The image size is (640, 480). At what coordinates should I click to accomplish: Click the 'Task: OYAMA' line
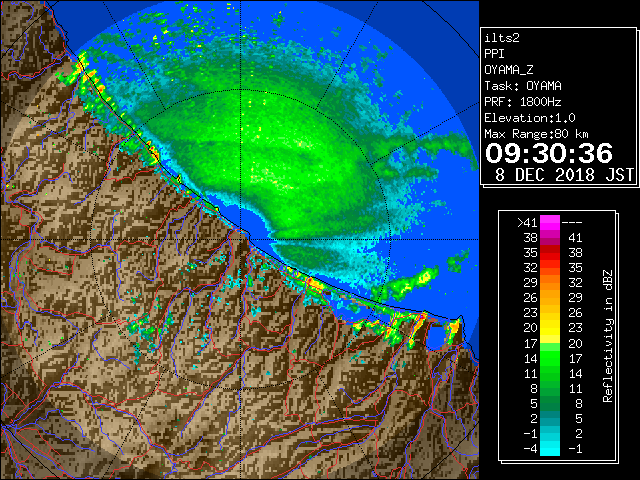(523, 86)
